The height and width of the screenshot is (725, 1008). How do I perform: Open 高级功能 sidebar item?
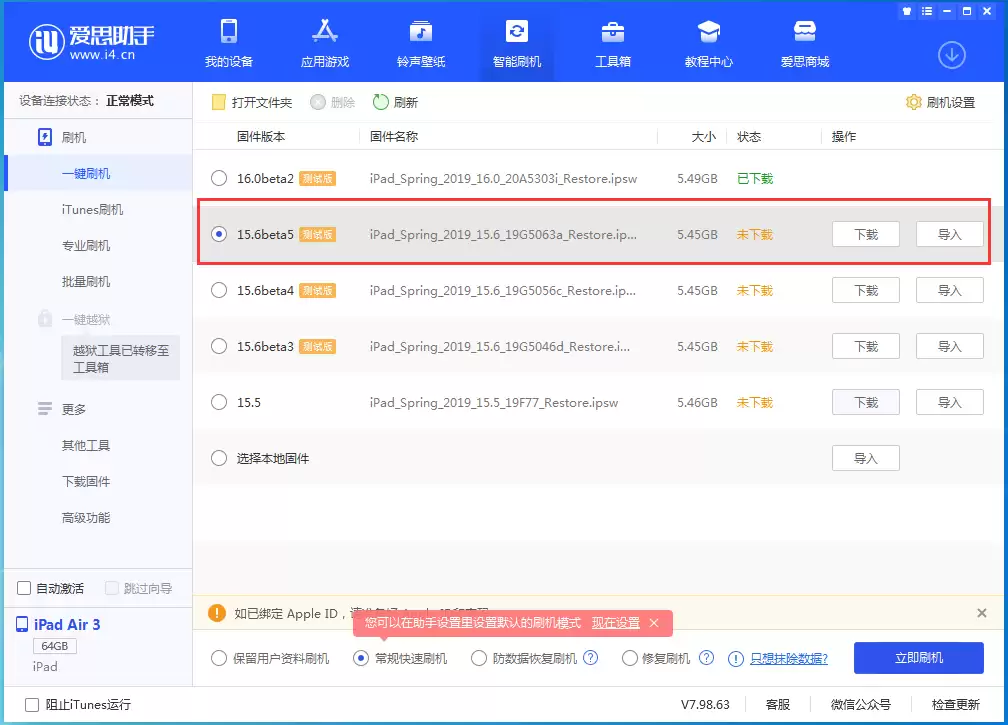pyautogui.click(x=86, y=517)
